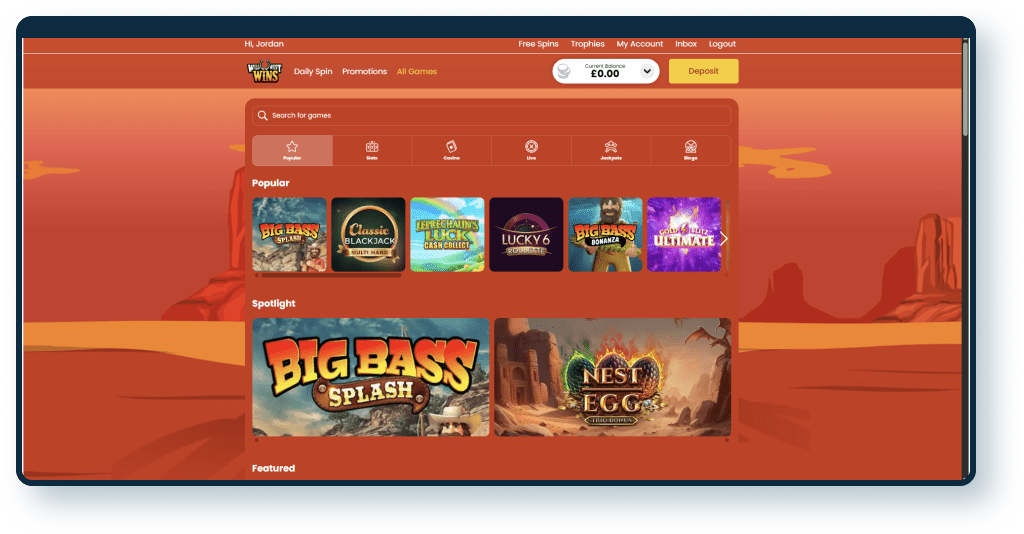
Task: Click the Wild West Wins logo
Action: tap(264, 71)
